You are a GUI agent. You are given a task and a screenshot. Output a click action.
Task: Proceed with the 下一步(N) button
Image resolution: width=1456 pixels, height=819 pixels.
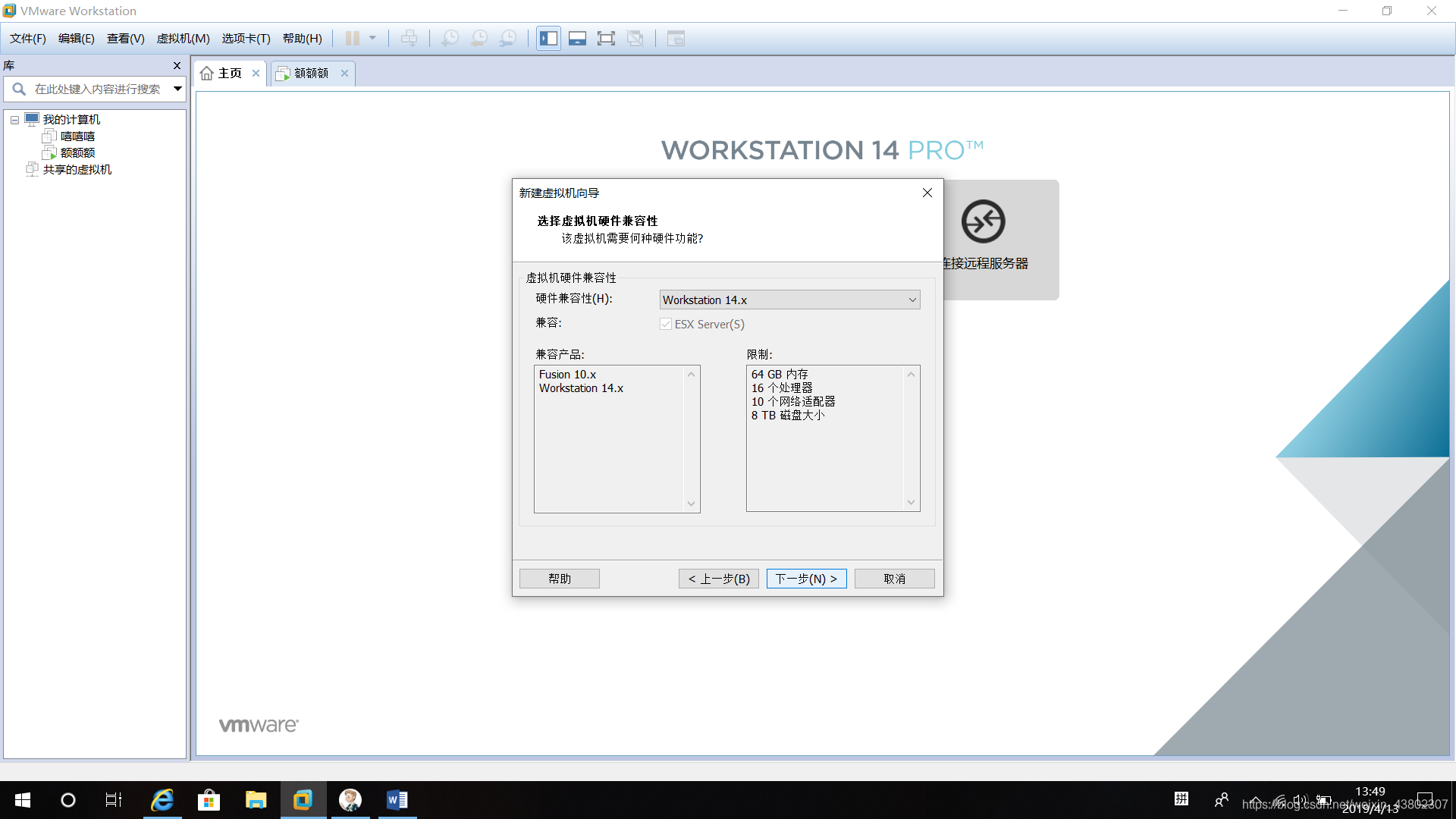(x=807, y=579)
